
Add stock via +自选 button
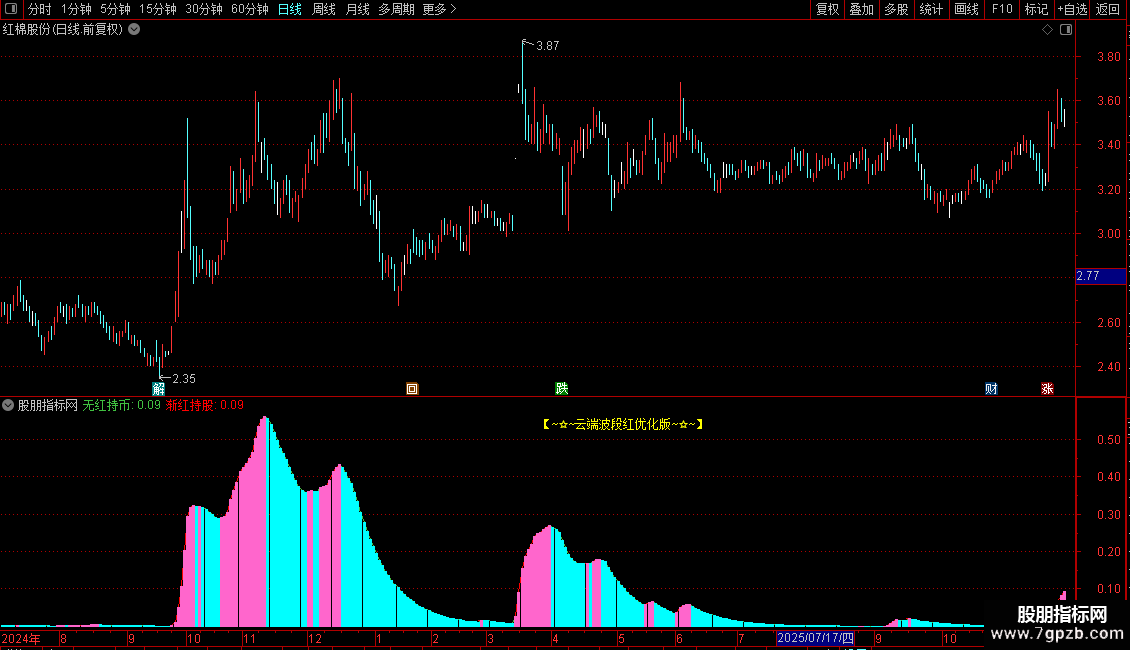(x=1072, y=9)
